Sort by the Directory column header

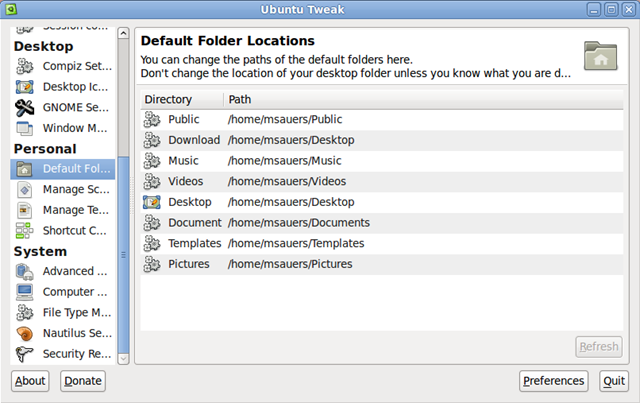click(182, 100)
